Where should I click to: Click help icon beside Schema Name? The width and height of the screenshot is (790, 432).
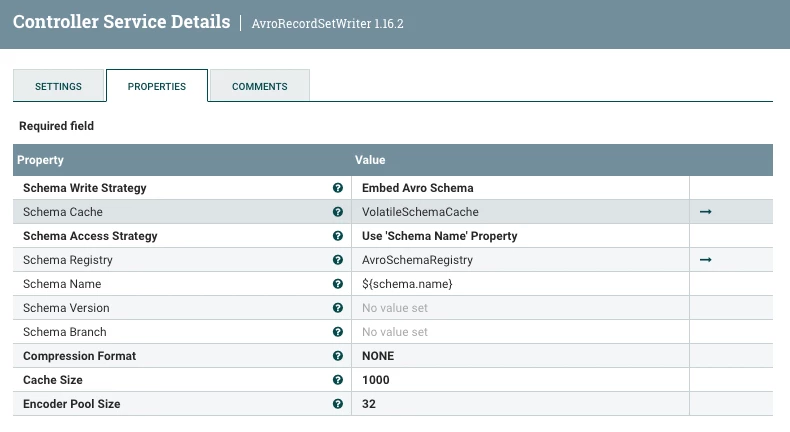pos(338,284)
